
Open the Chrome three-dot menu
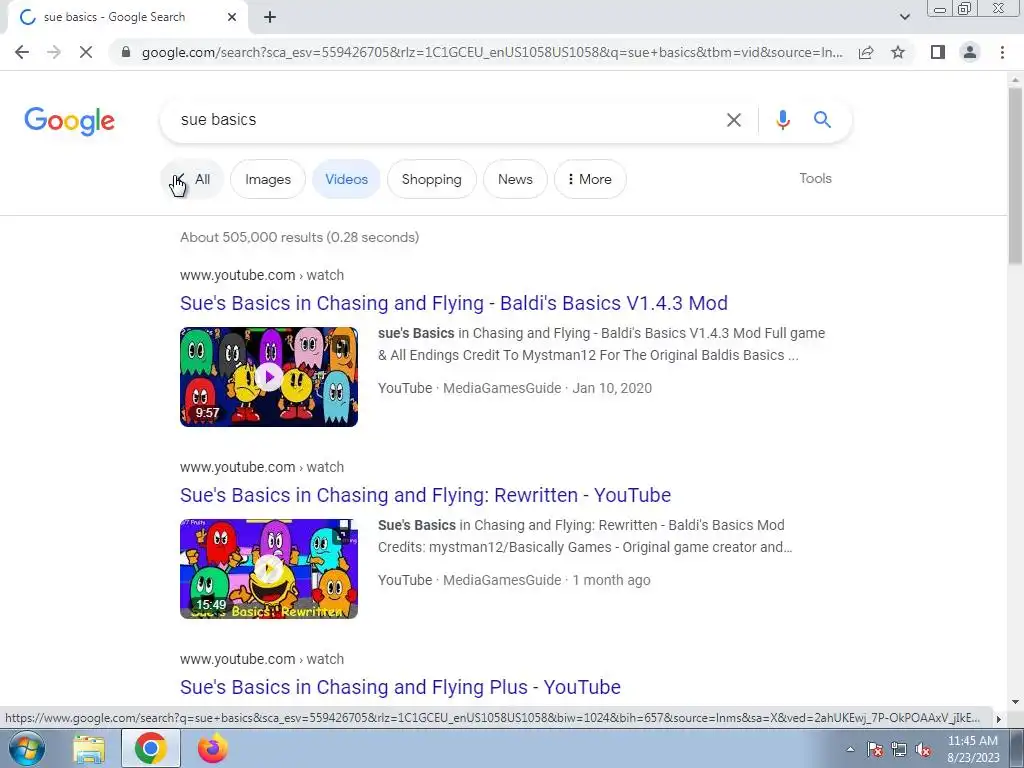pyautogui.click(x=1002, y=52)
